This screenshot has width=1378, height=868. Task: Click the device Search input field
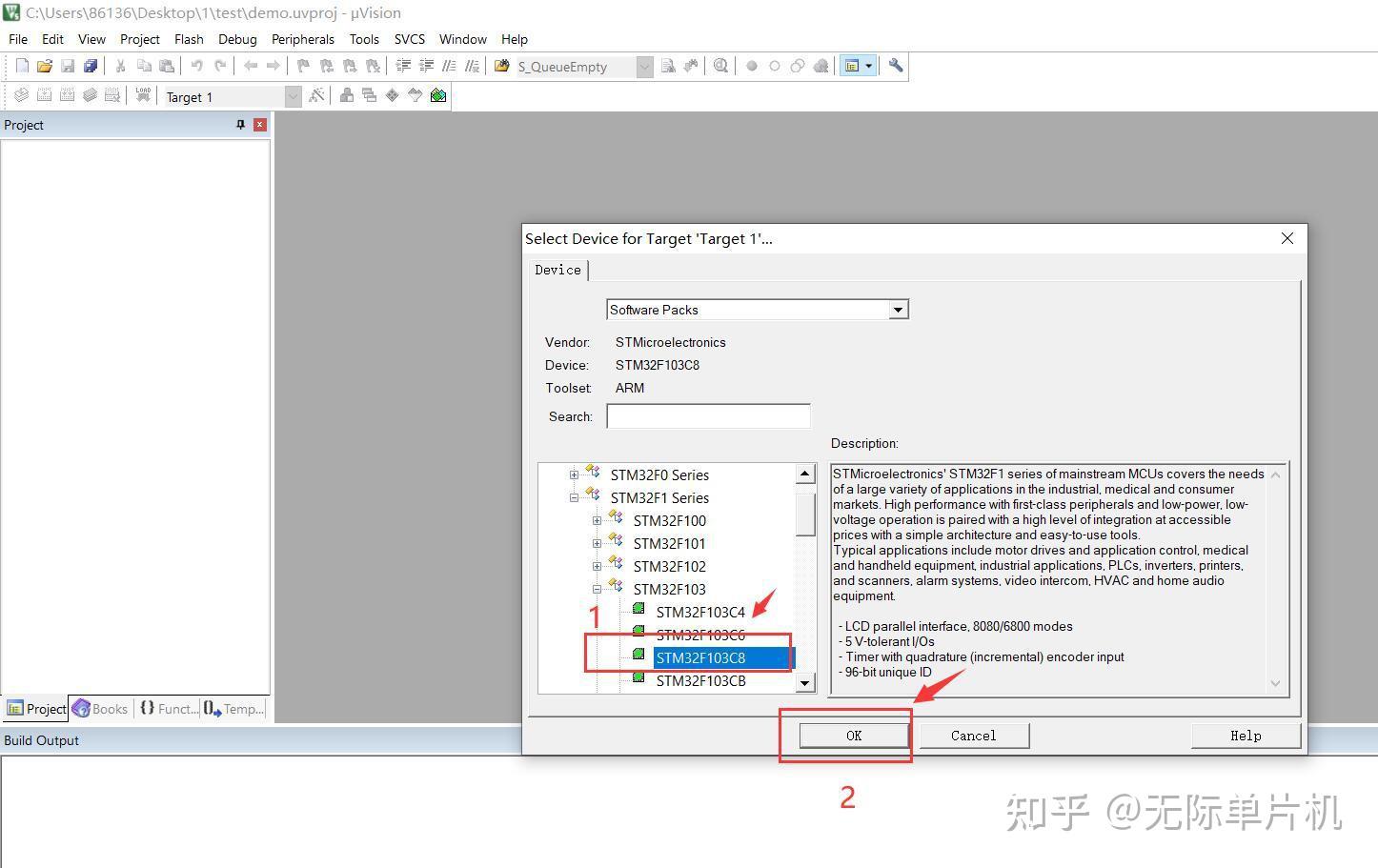[x=708, y=416]
